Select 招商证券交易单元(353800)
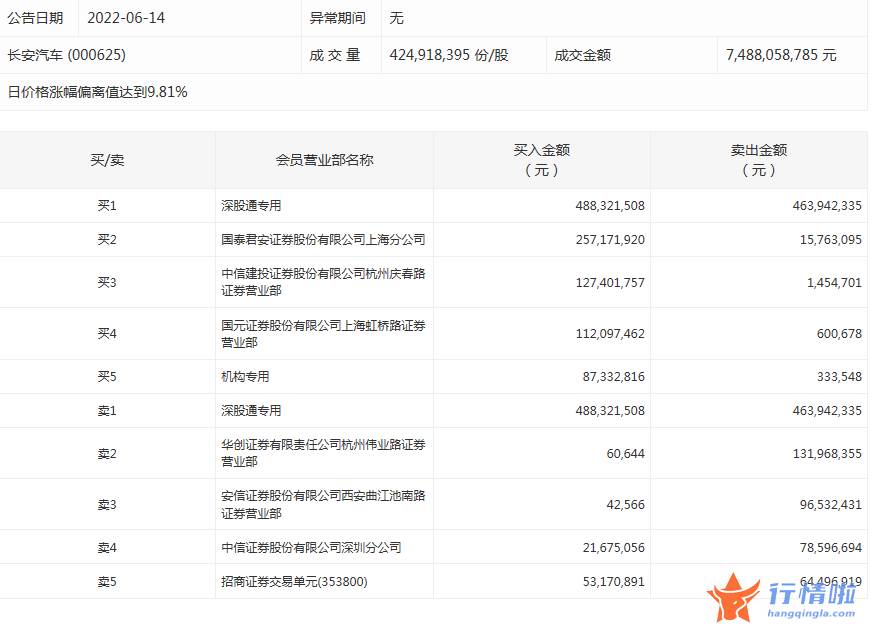The height and width of the screenshot is (628, 872). coord(294,582)
